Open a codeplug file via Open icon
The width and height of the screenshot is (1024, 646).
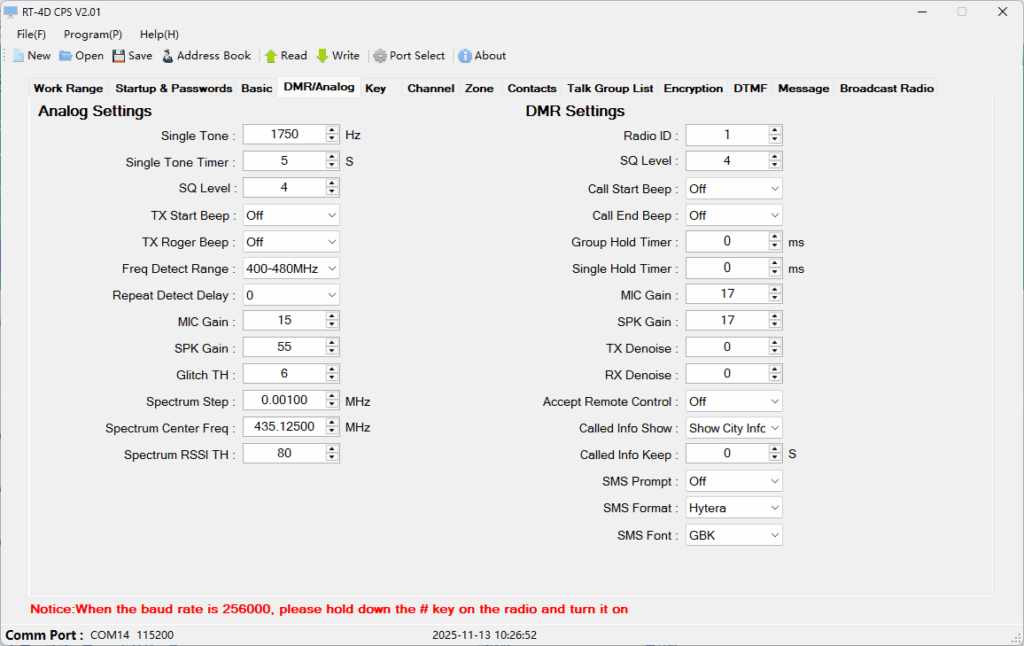66,56
